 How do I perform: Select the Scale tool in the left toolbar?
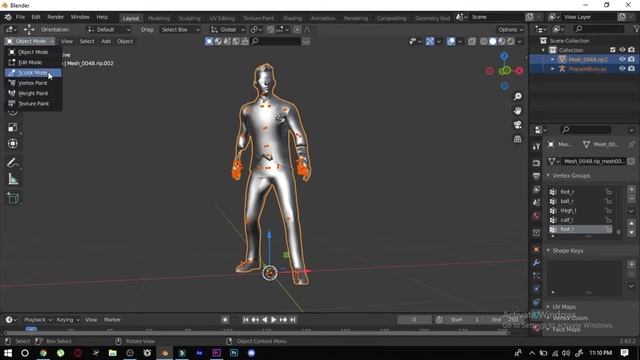click(13, 127)
